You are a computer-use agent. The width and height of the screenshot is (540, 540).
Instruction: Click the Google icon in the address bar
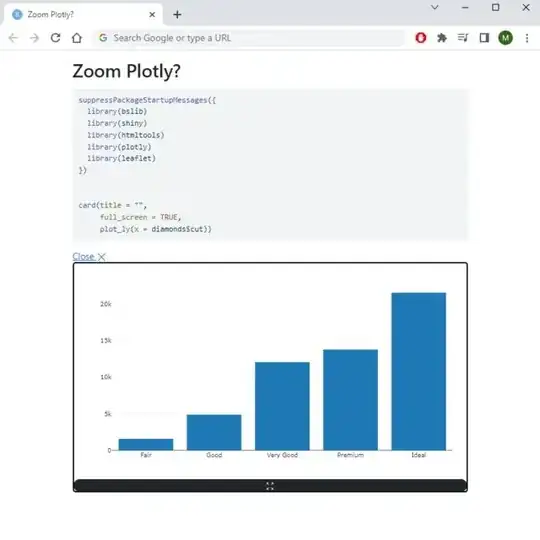103,38
